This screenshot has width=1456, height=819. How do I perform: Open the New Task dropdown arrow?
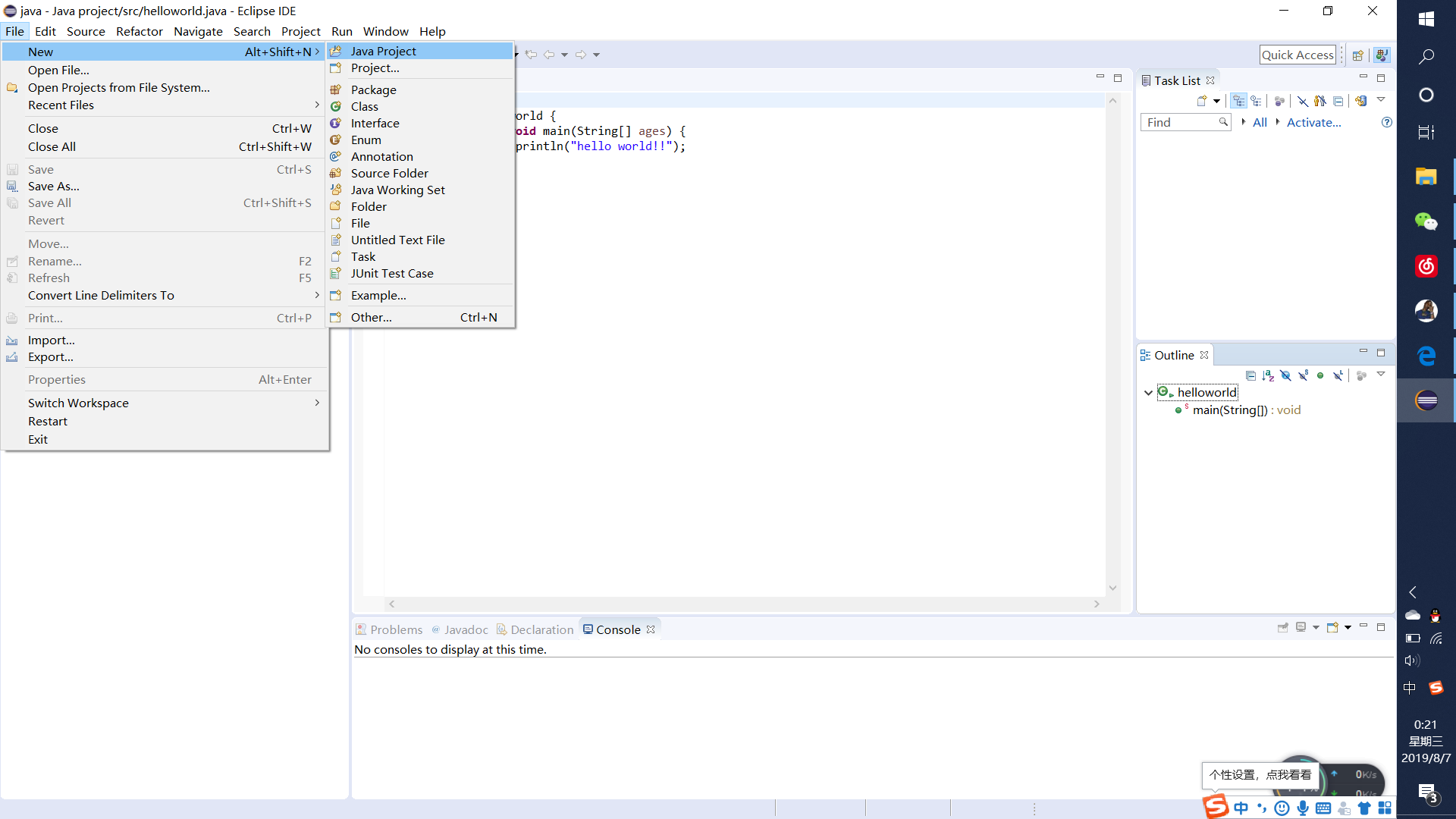(x=1216, y=101)
